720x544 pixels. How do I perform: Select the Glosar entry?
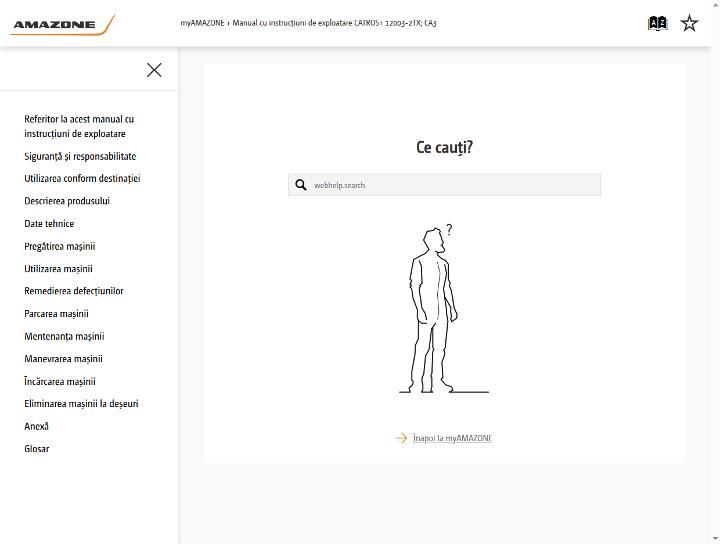click(37, 449)
